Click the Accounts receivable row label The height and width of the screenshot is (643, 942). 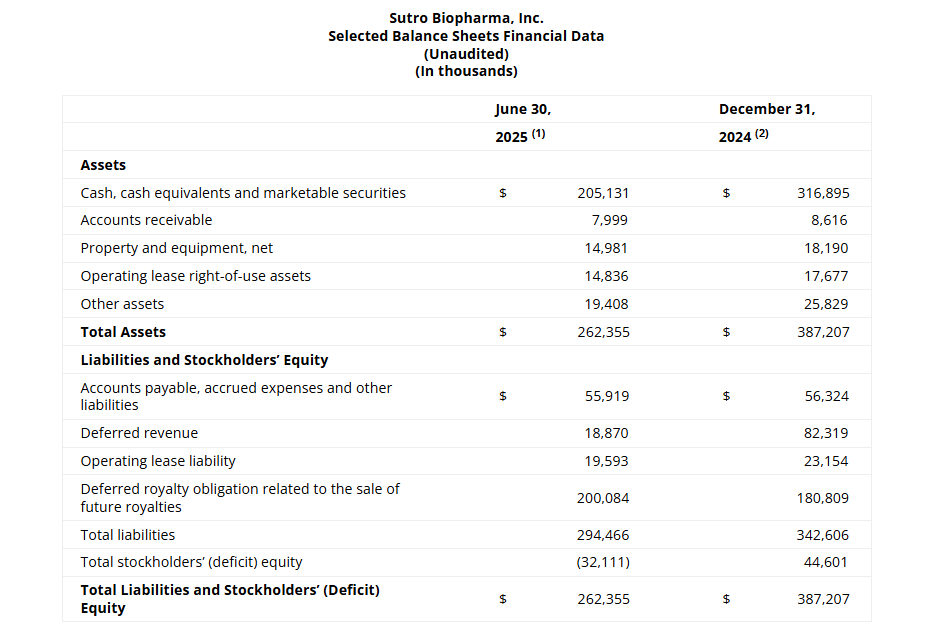(x=146, y=220)
